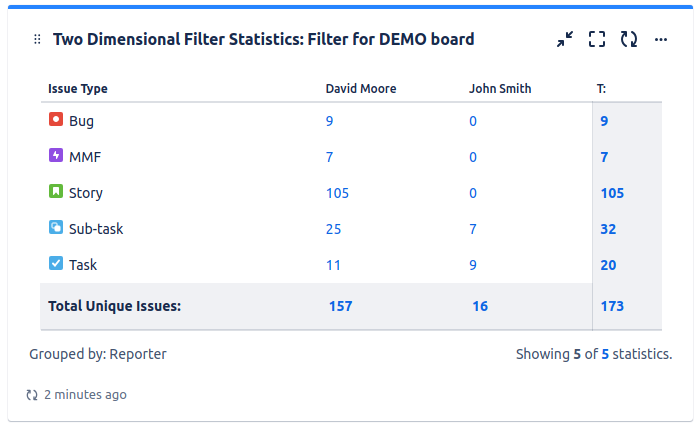Open John Smith's 0 Bug issues

tap(473, 121)
